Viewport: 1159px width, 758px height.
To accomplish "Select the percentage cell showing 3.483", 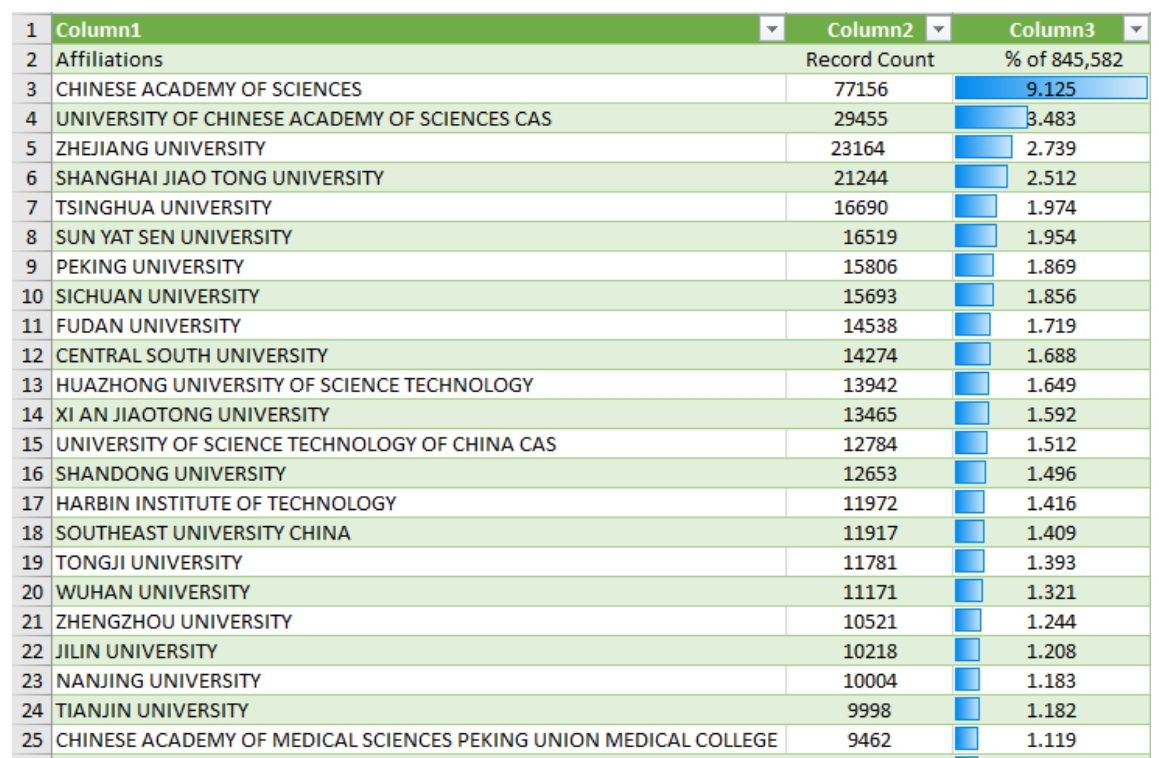I will [x=1051, y=118].
